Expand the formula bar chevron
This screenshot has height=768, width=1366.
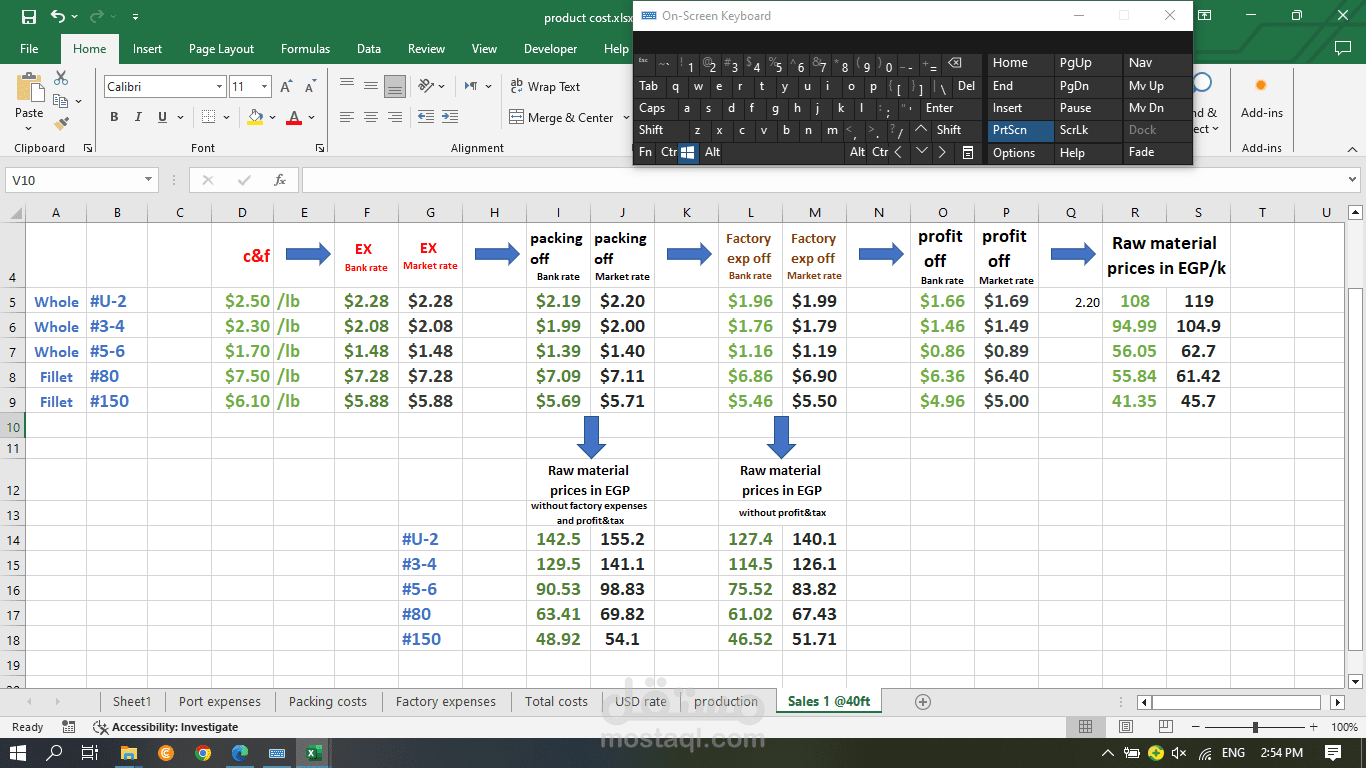[x=1353, y=180]
